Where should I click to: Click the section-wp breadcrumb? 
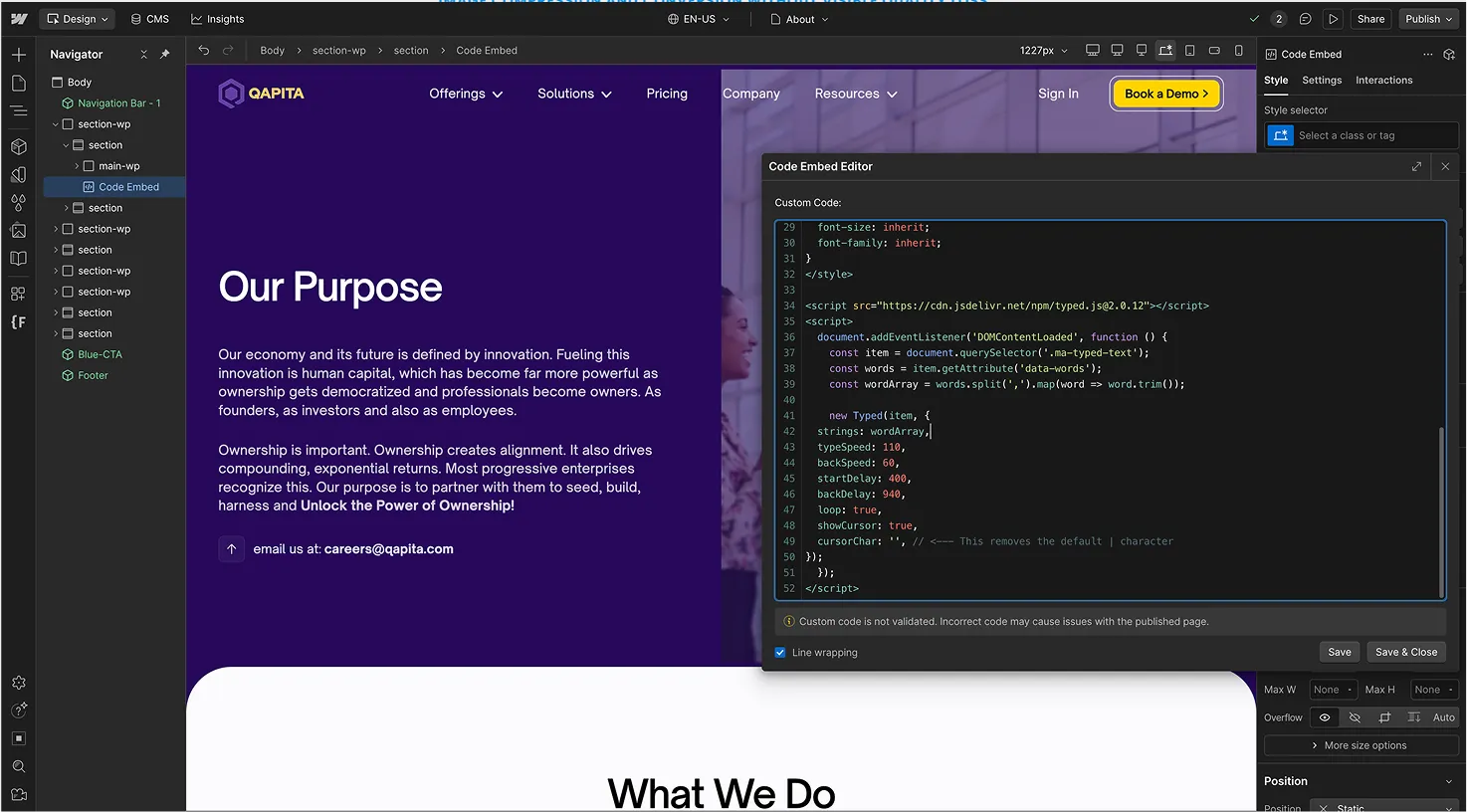339,51
